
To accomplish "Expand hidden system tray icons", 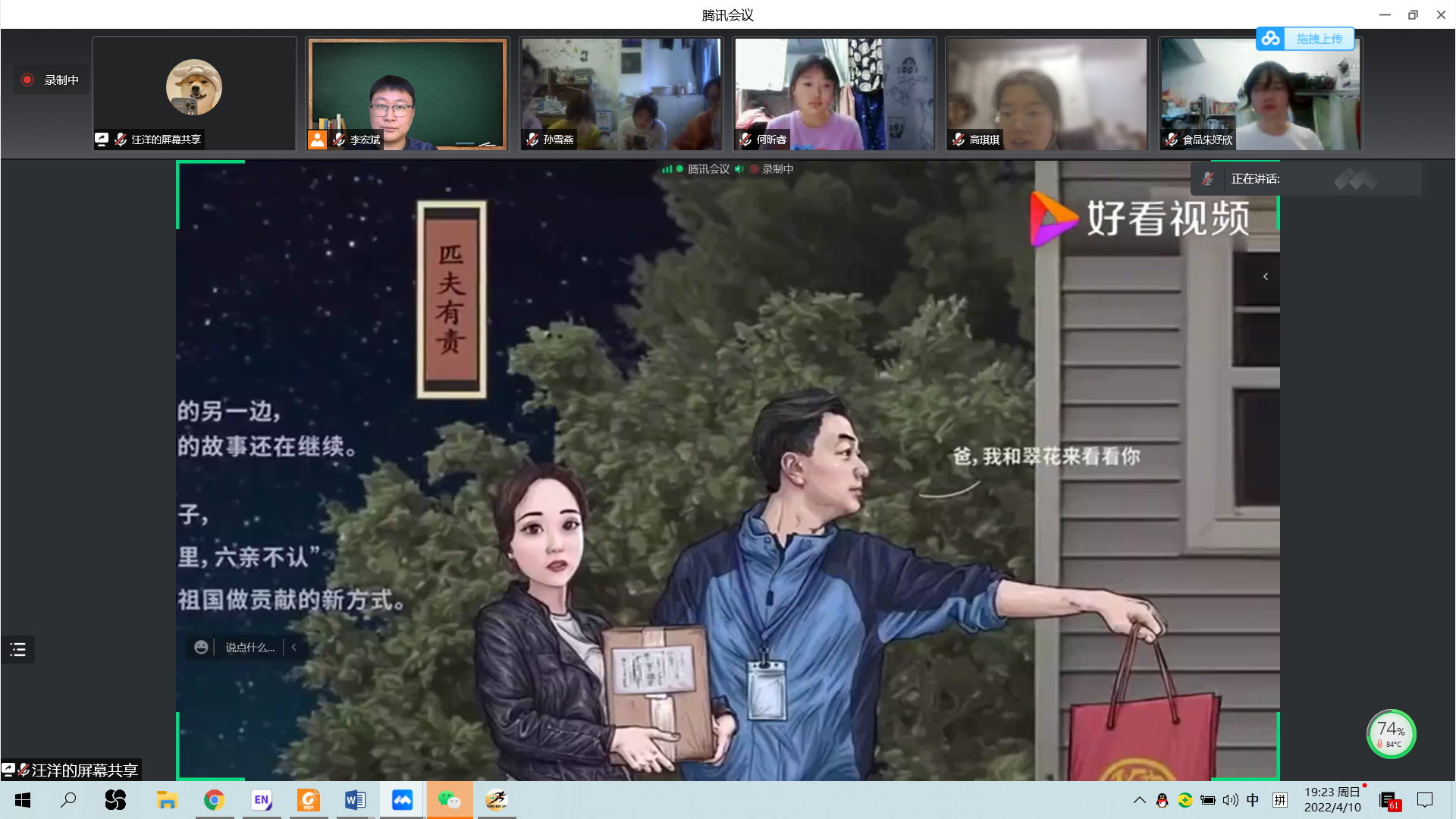I will click(x=1139, y=800).
